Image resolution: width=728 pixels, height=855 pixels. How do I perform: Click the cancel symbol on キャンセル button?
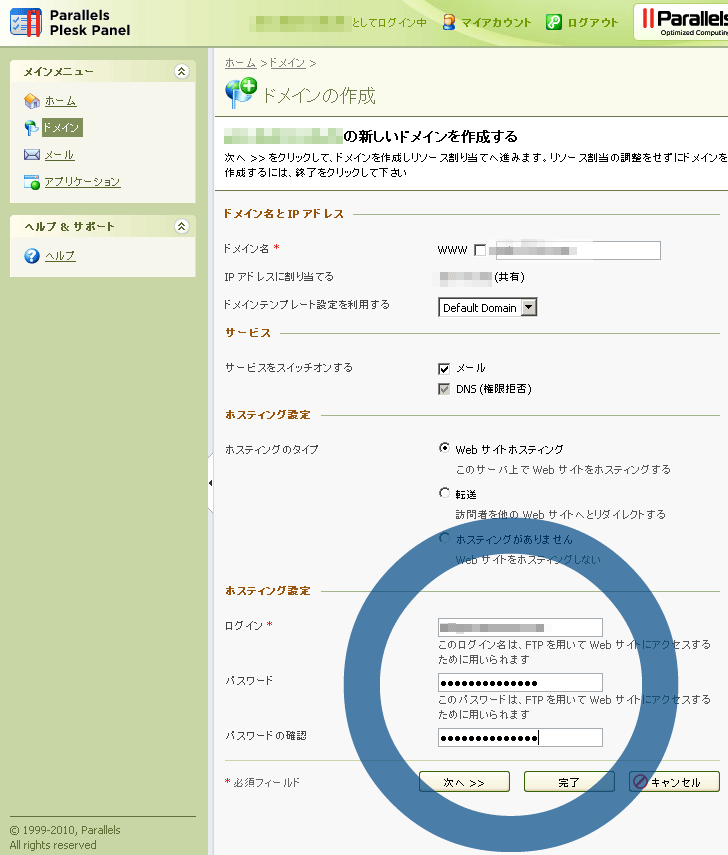640,782
